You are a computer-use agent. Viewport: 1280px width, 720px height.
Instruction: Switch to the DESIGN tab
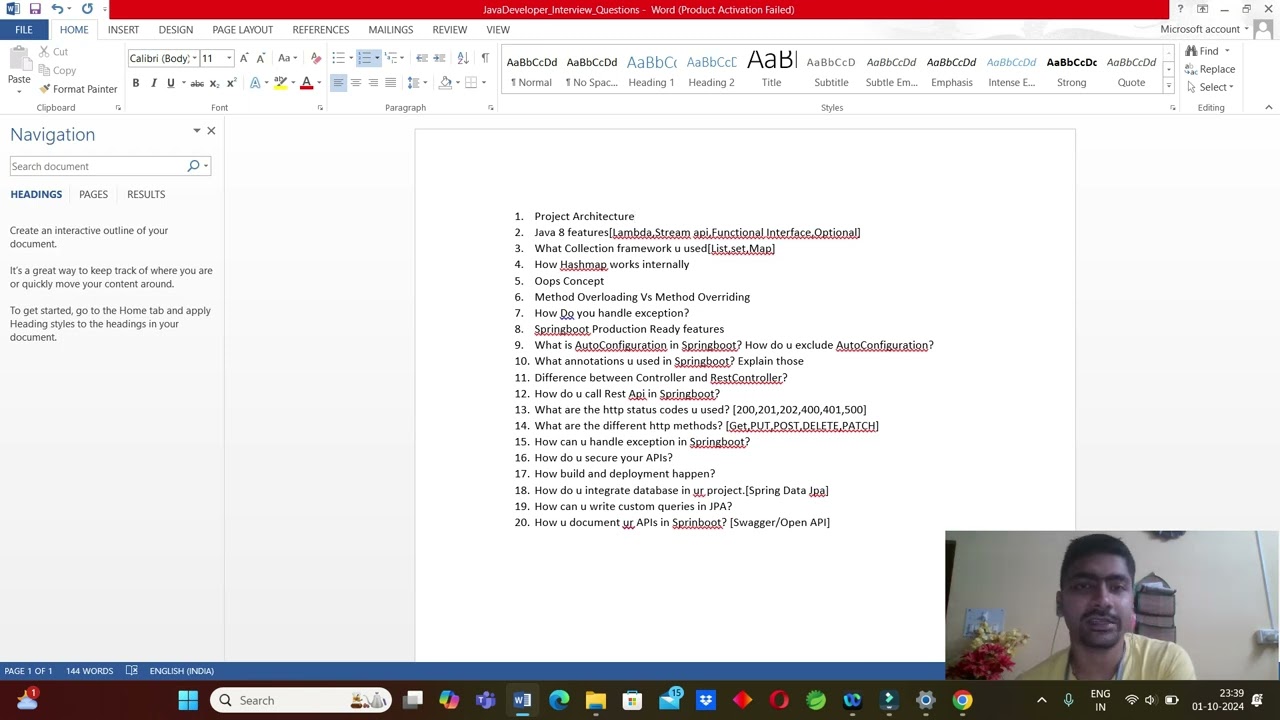175,30
